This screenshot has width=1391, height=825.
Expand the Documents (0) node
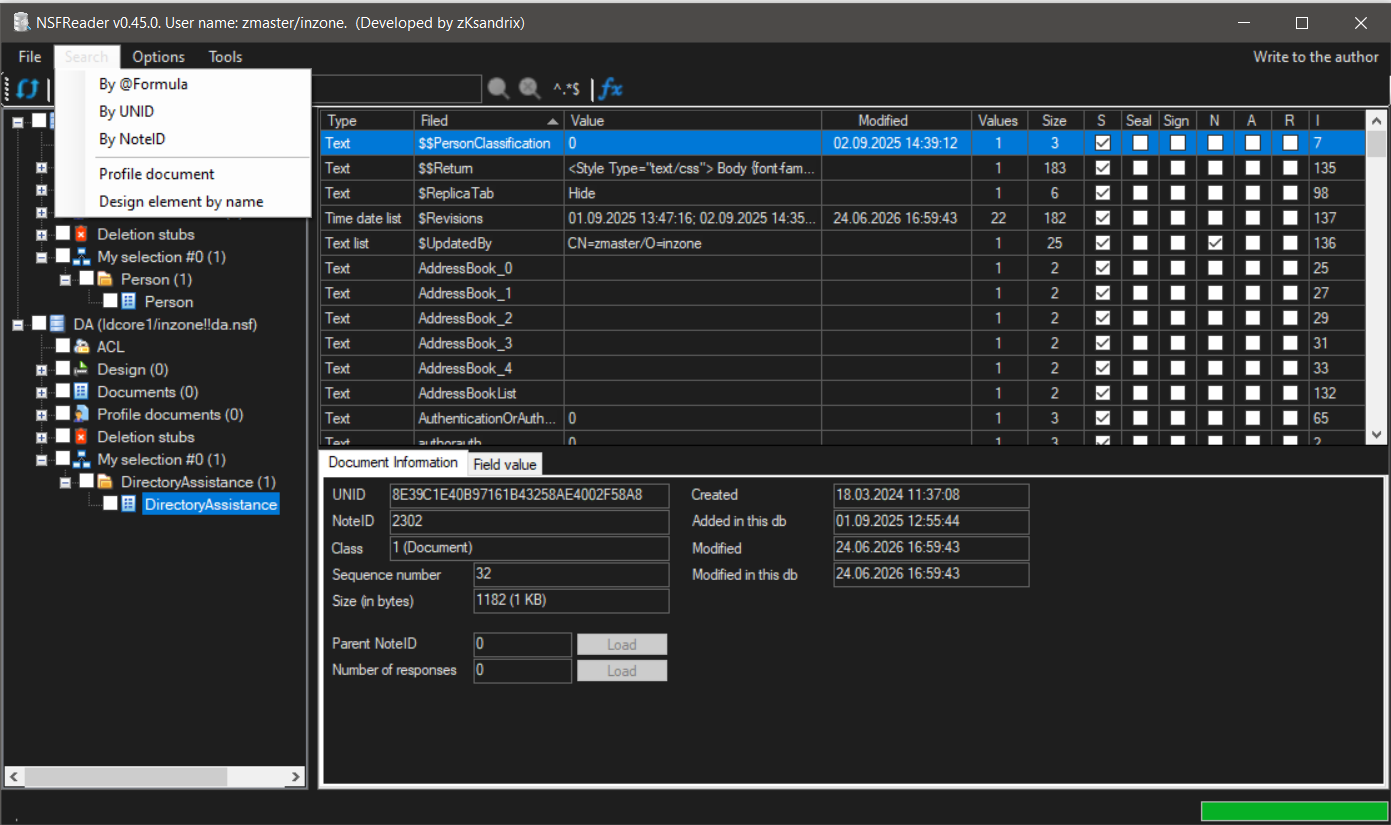point(41,392)
